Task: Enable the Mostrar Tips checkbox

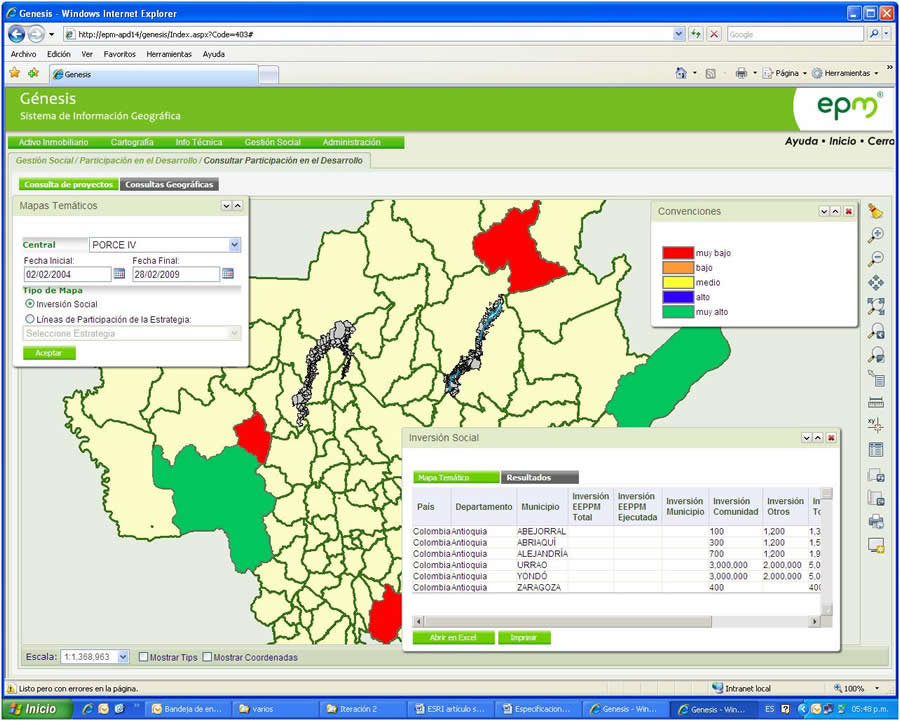Action: [143, 657]
